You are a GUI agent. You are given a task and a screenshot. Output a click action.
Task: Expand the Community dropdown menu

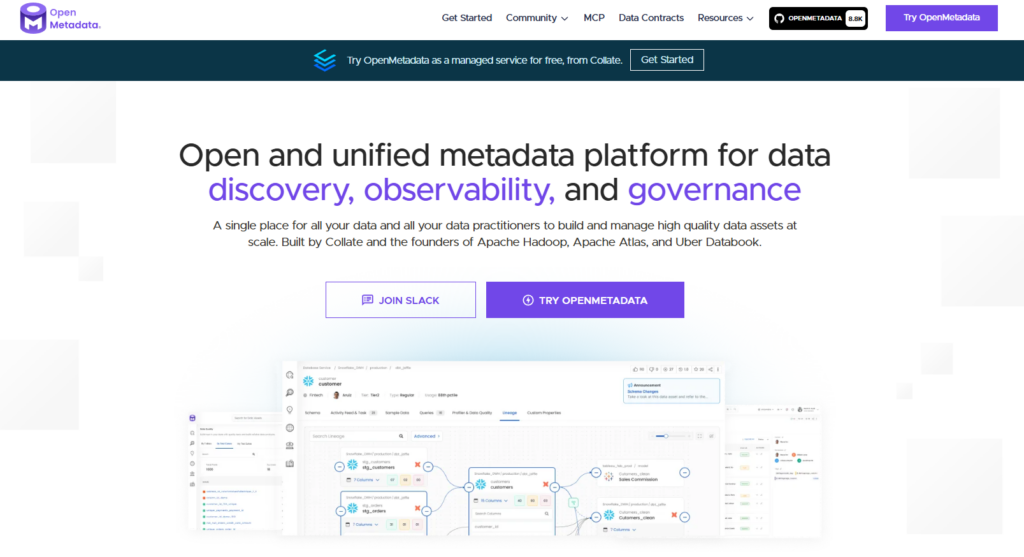[537, 18]
